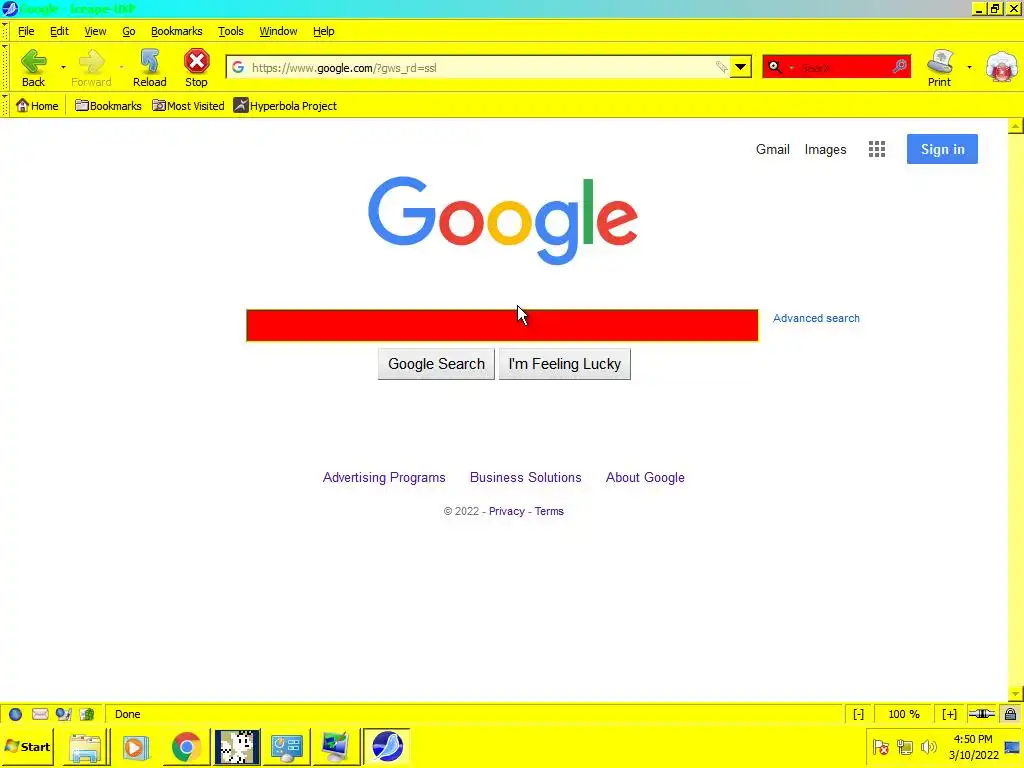Click the Forward navigation arrow
The height and width of the screenshot is (768, 1024).
[x=91, y=67]
